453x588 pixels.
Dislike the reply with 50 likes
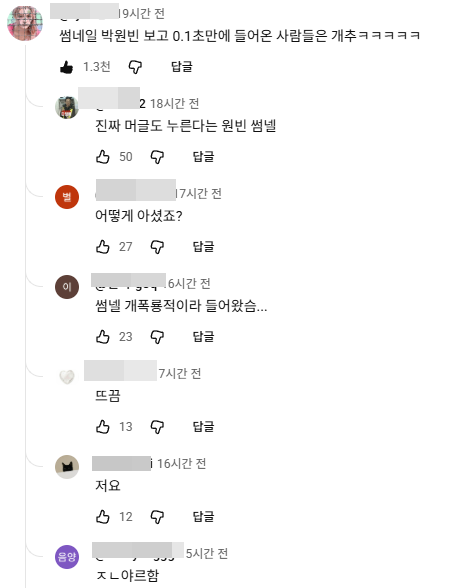click(157, 157)
